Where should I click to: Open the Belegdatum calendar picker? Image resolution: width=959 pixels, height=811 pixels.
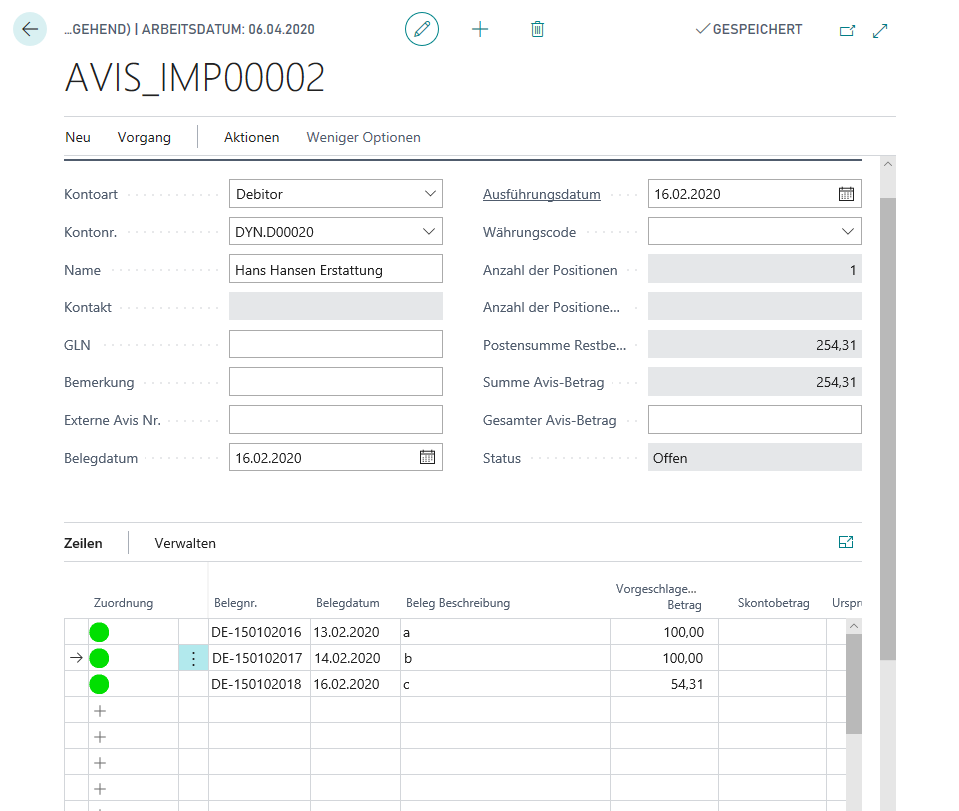tap(427, 457)
